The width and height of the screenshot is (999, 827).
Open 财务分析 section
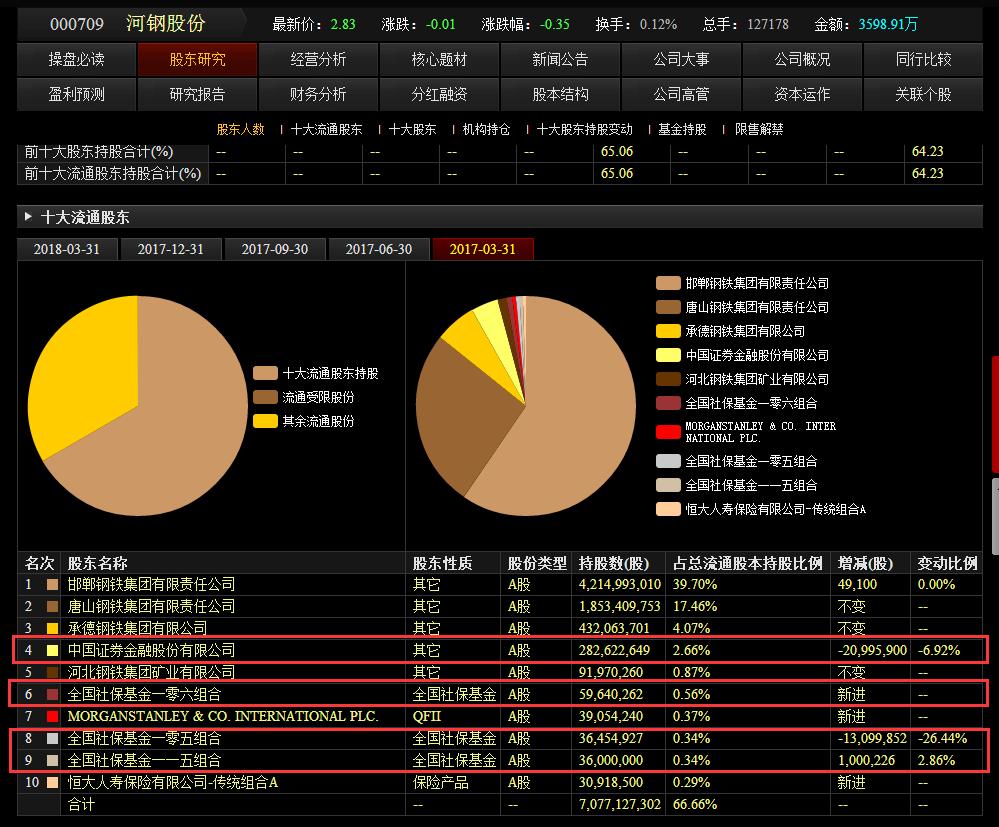click(x=318, y=95)
